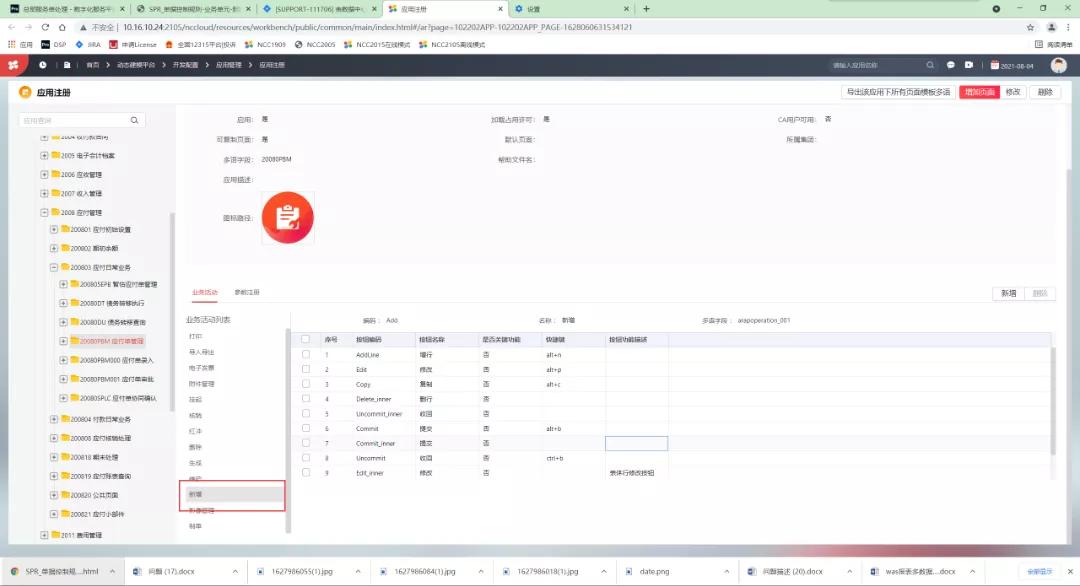Image resolution: width=1080 pixels, height=586 pixels.
Task: Check the Delete_inner row checkbox
Action: pyautogui.click(x=306, y=399)
